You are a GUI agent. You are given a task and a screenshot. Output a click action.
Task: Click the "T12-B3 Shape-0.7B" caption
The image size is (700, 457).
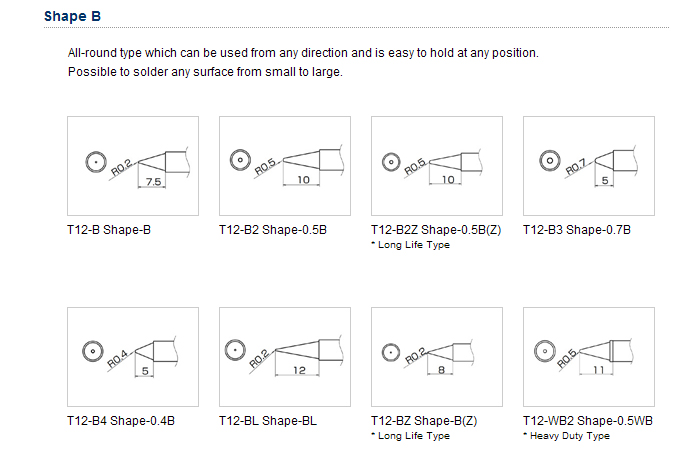pyautogui.click(x=577, y=230)
